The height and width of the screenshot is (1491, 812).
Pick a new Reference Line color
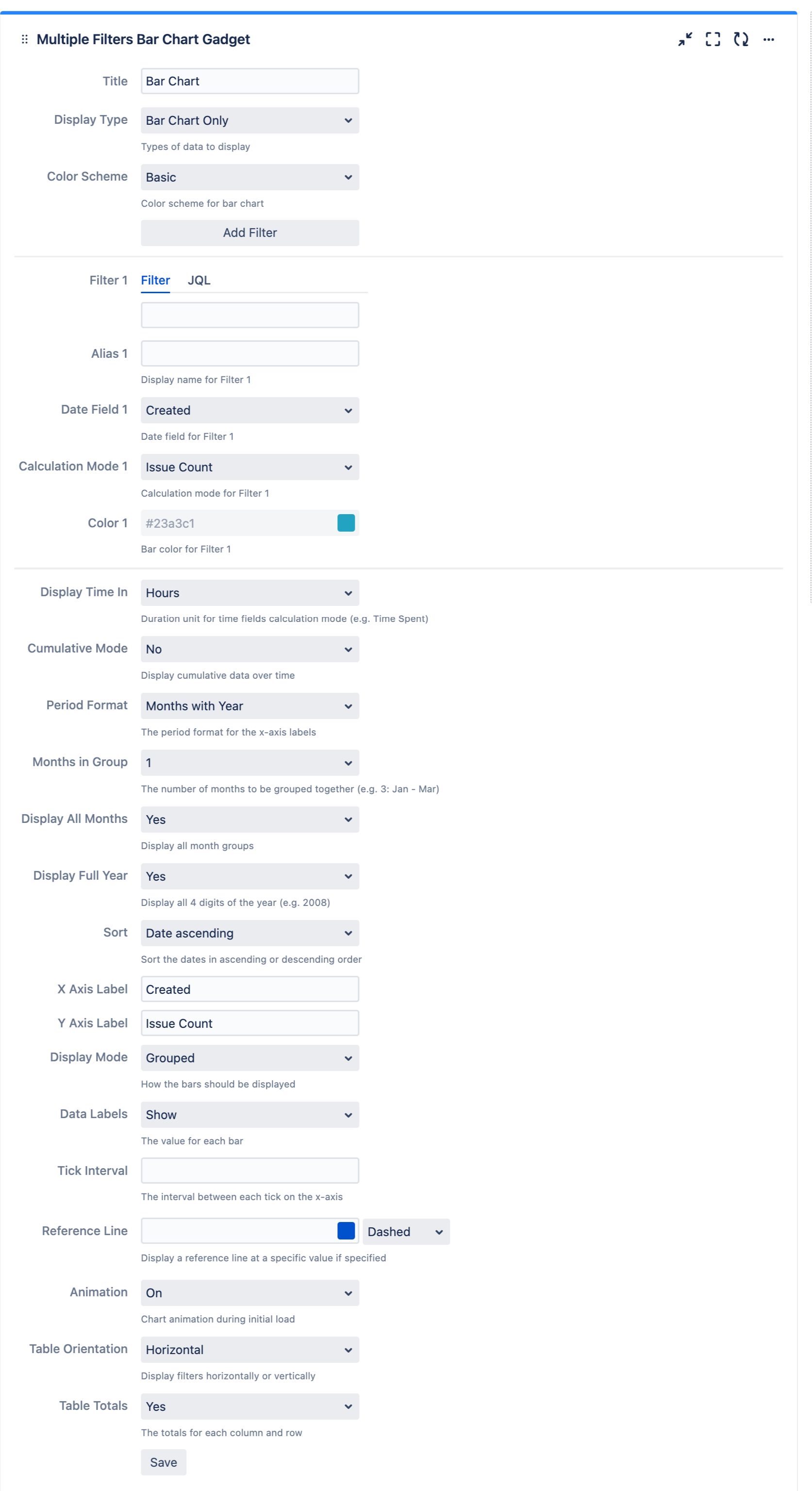click(x=346, y=1231)
